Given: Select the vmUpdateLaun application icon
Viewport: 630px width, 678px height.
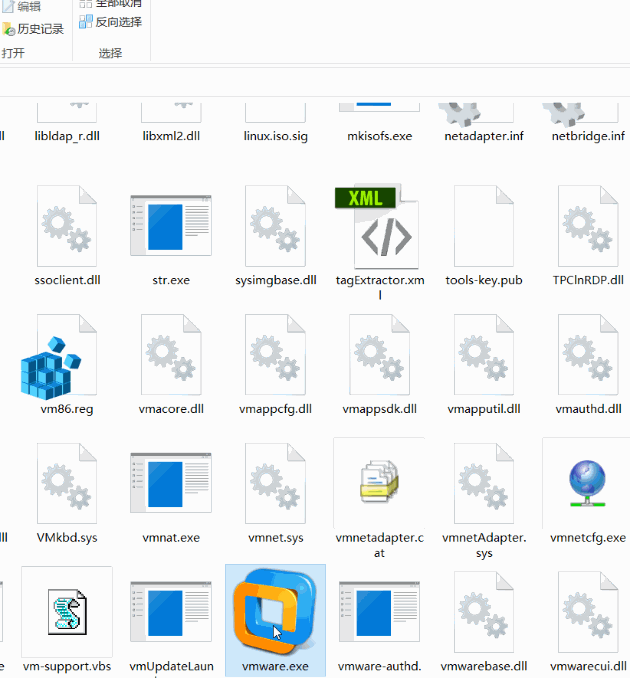Looking at the screenshot, I should (x=171, y=611).
